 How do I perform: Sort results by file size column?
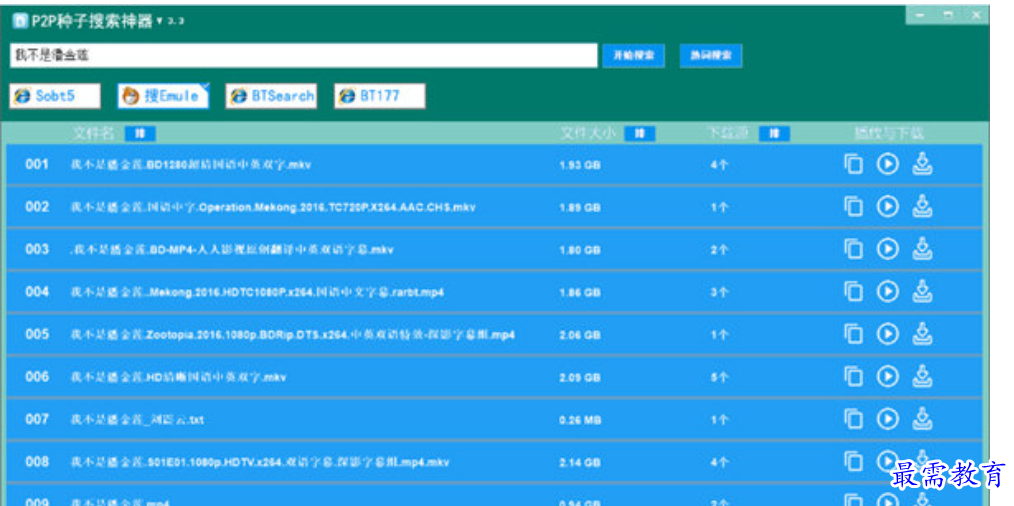640,133
